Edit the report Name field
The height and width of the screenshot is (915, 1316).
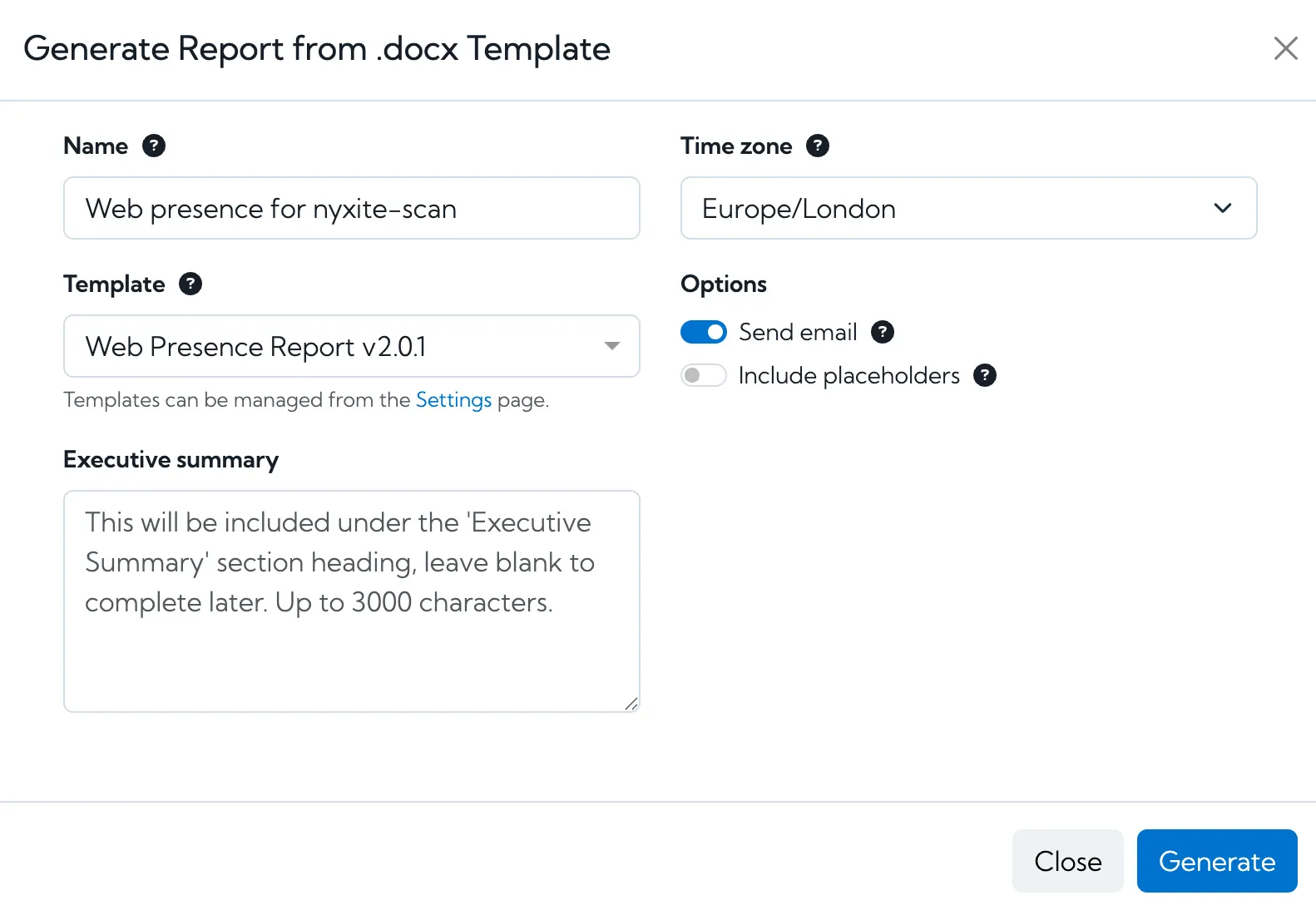click(351, 209)
